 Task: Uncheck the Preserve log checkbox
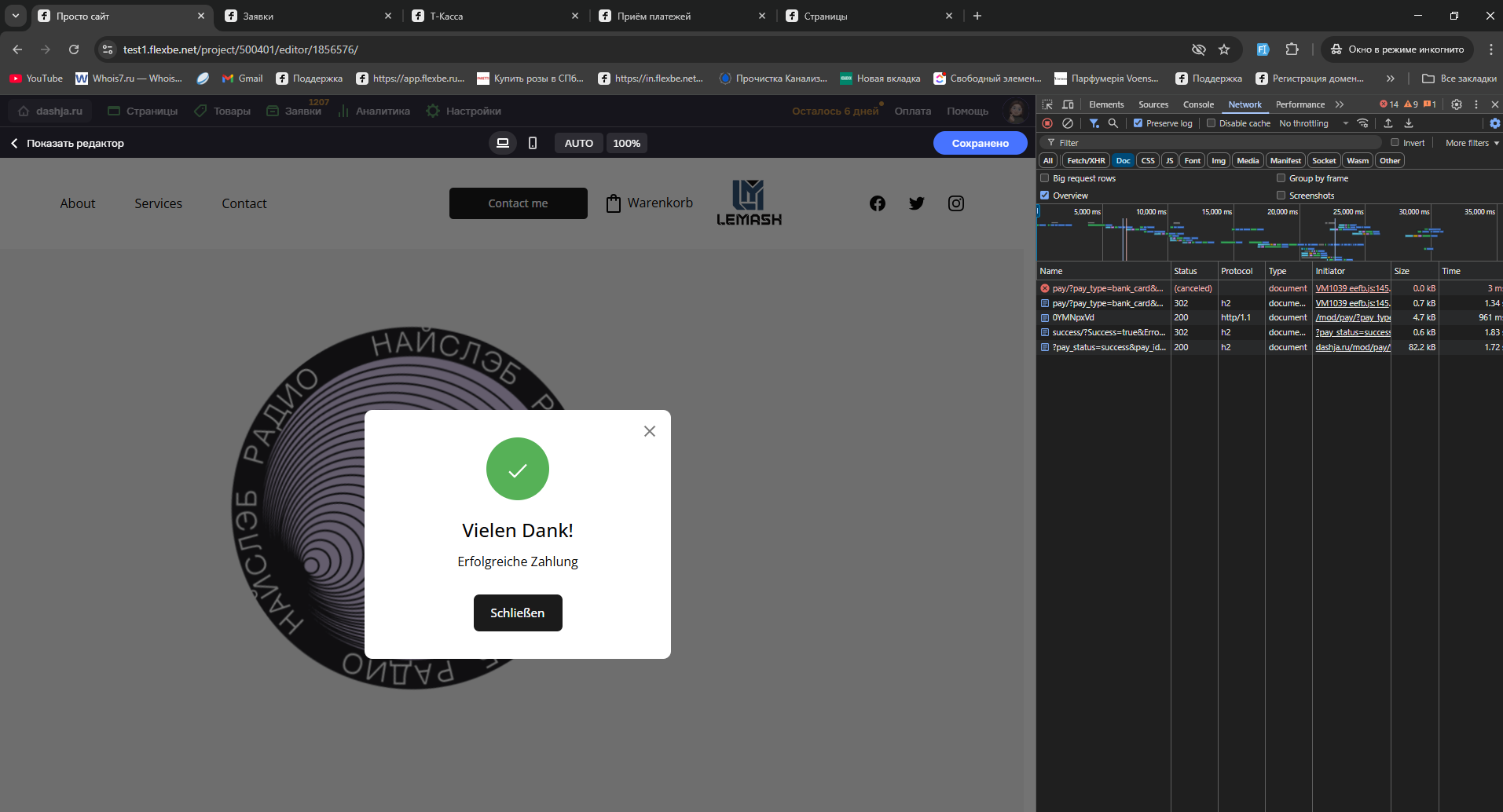1138,123
